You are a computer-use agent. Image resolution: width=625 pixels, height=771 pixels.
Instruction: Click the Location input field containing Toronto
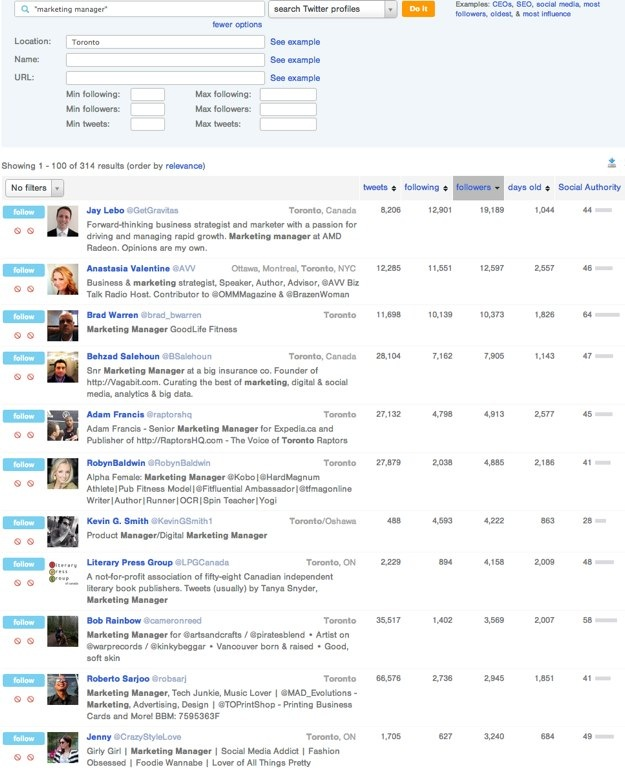pos(165,43)
